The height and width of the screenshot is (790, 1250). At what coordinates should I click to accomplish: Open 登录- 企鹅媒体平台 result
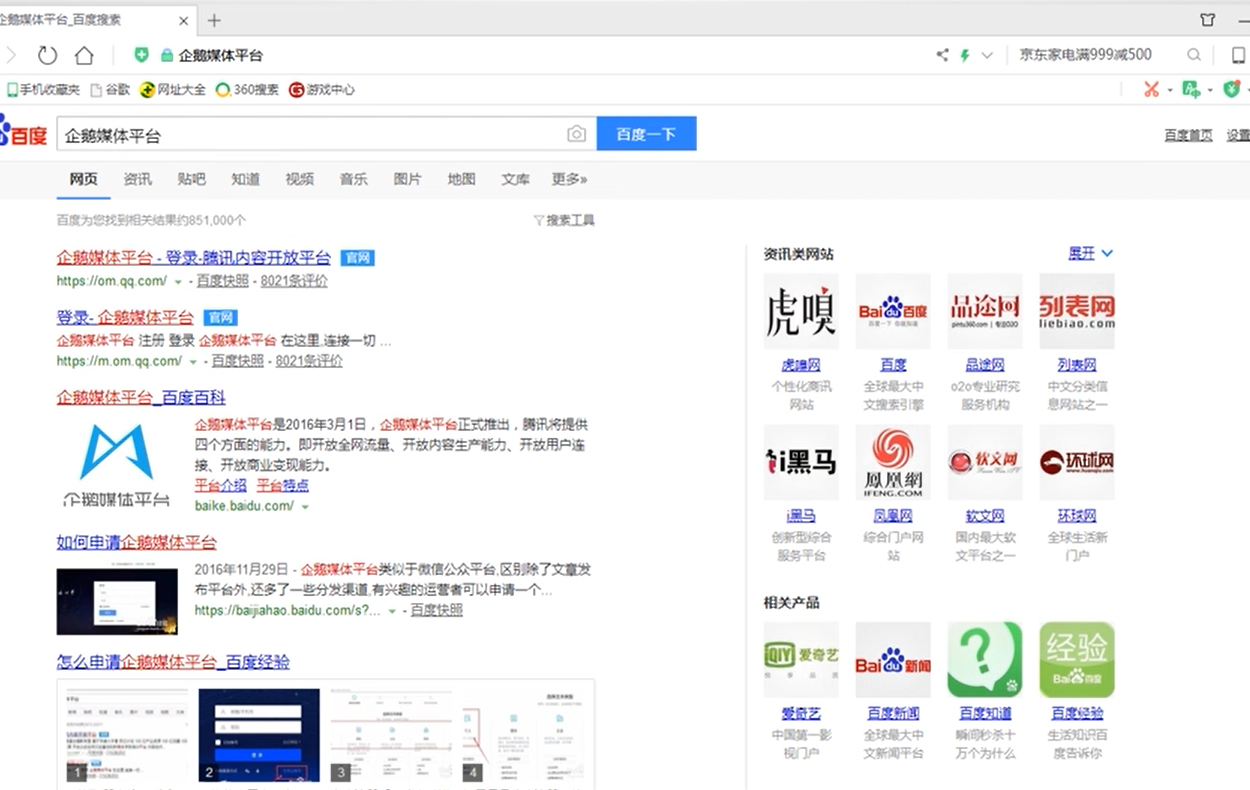[125, 317]
